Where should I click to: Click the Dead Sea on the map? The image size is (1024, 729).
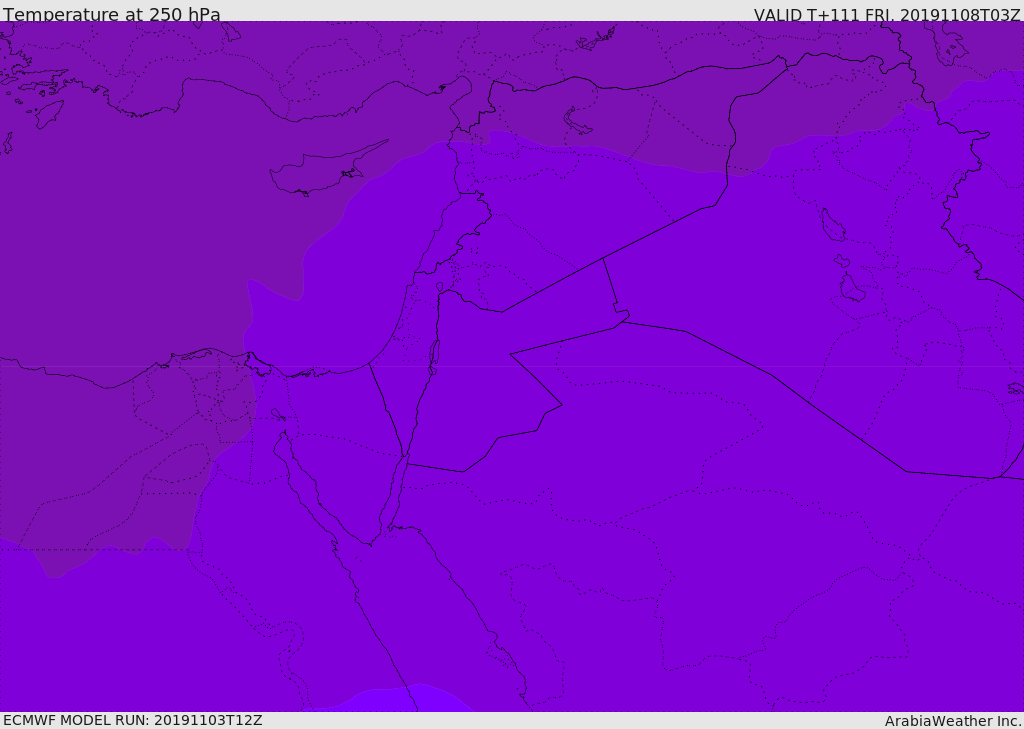(433, 356)
